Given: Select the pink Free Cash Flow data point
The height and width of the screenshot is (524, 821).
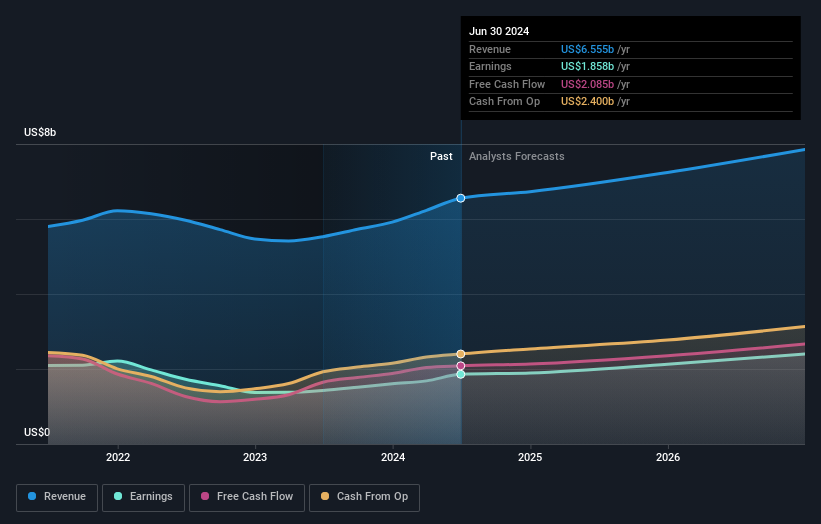Looking at the screenshot, I should click(x=461, y=366).
